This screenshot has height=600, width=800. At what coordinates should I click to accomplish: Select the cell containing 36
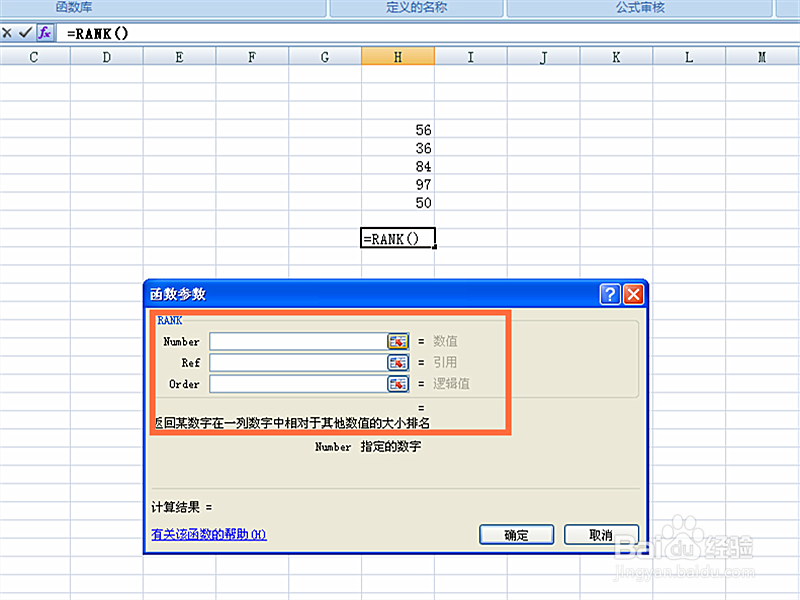[x=398, y=148]
